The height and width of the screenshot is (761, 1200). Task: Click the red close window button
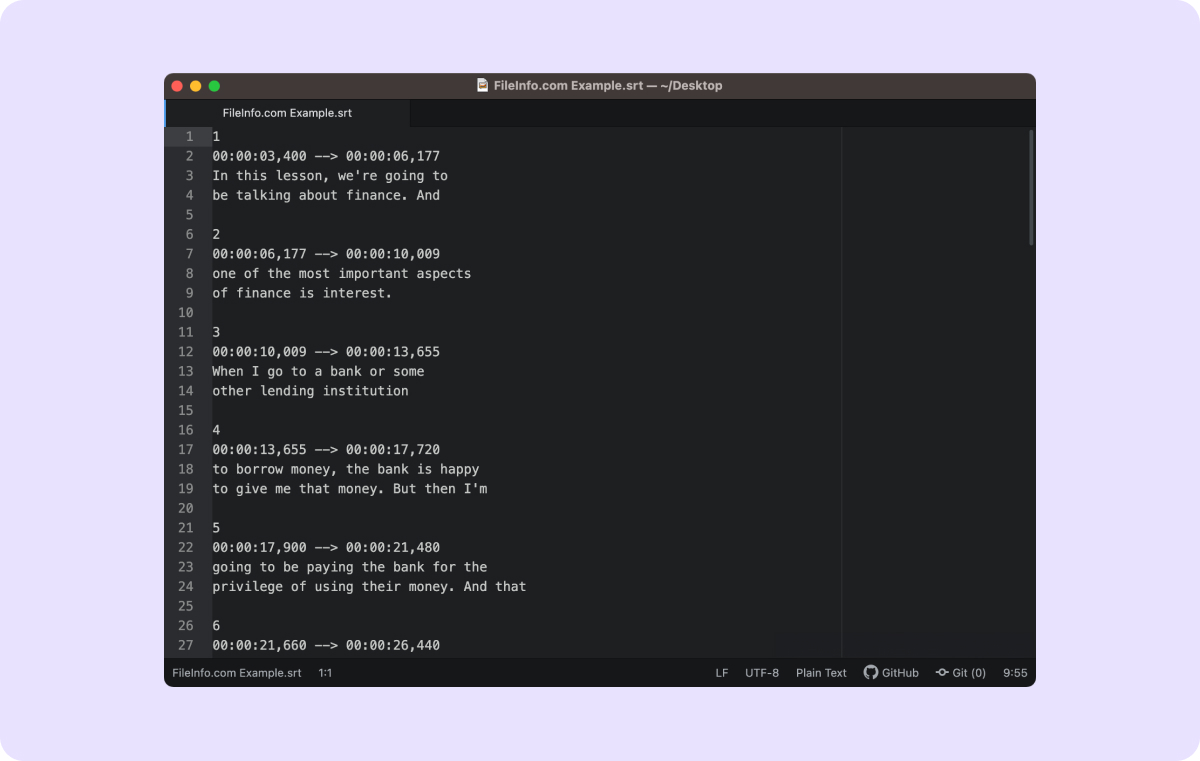coord(177,86)
